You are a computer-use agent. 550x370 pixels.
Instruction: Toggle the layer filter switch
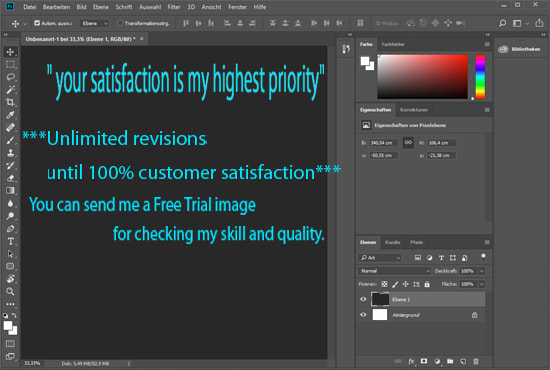[x=483, y=257]
